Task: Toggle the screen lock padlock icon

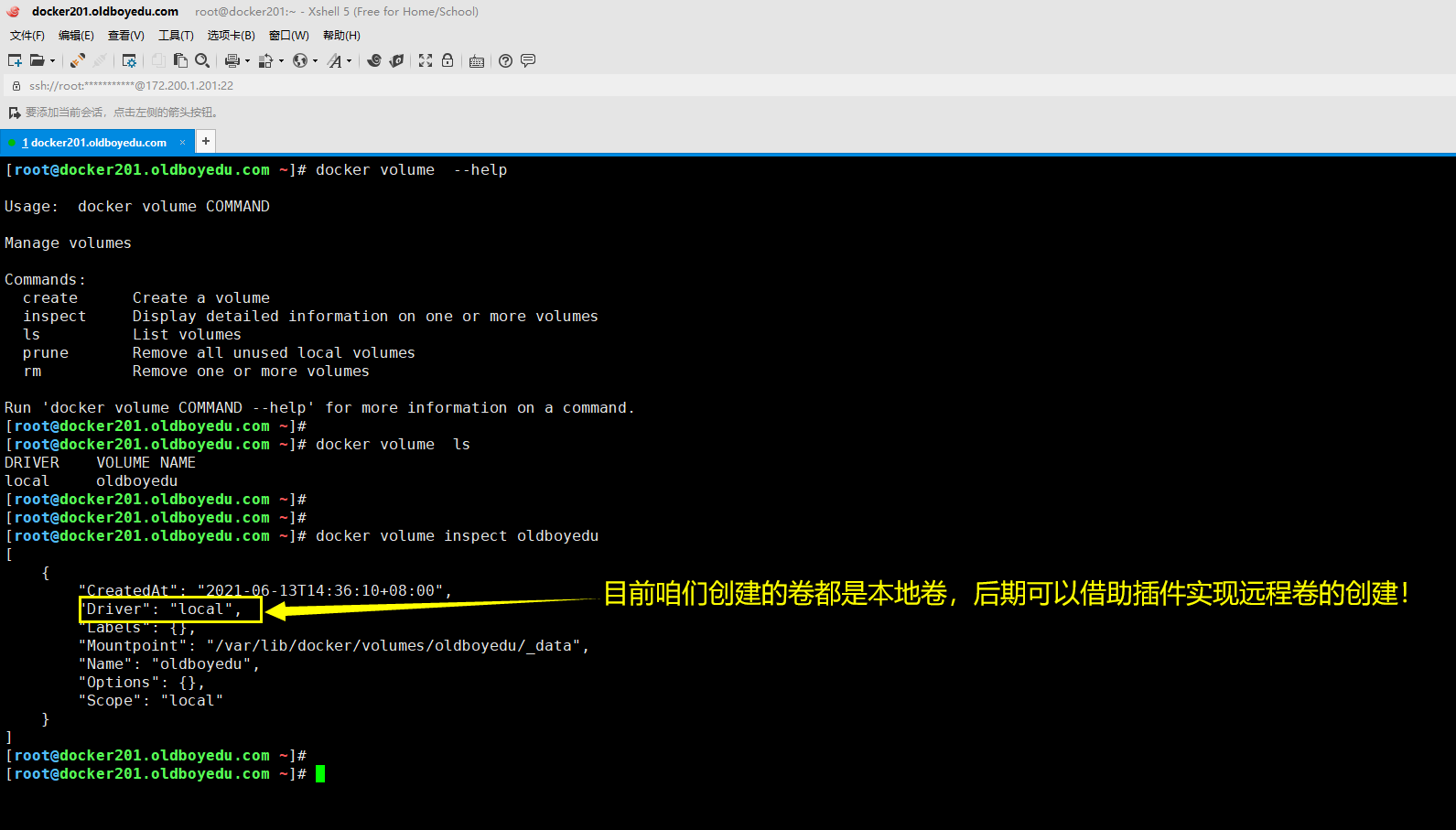Action: [448, 60]
